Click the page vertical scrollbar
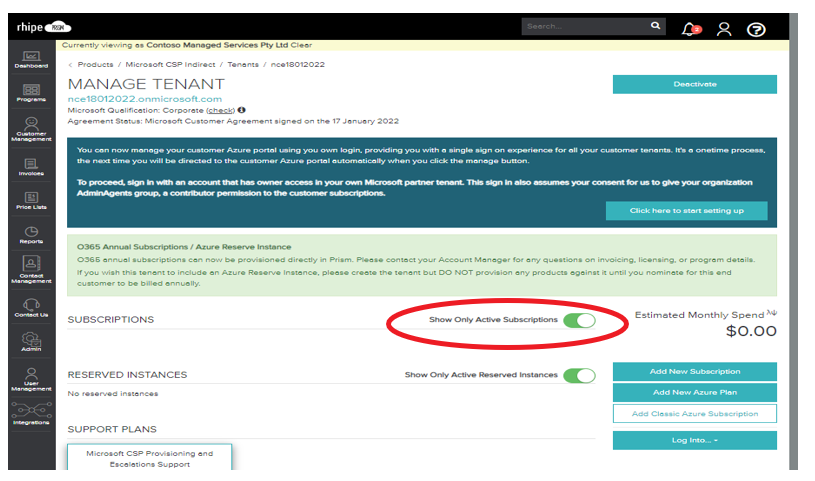 pyautogui.click(x=793, y=241)
